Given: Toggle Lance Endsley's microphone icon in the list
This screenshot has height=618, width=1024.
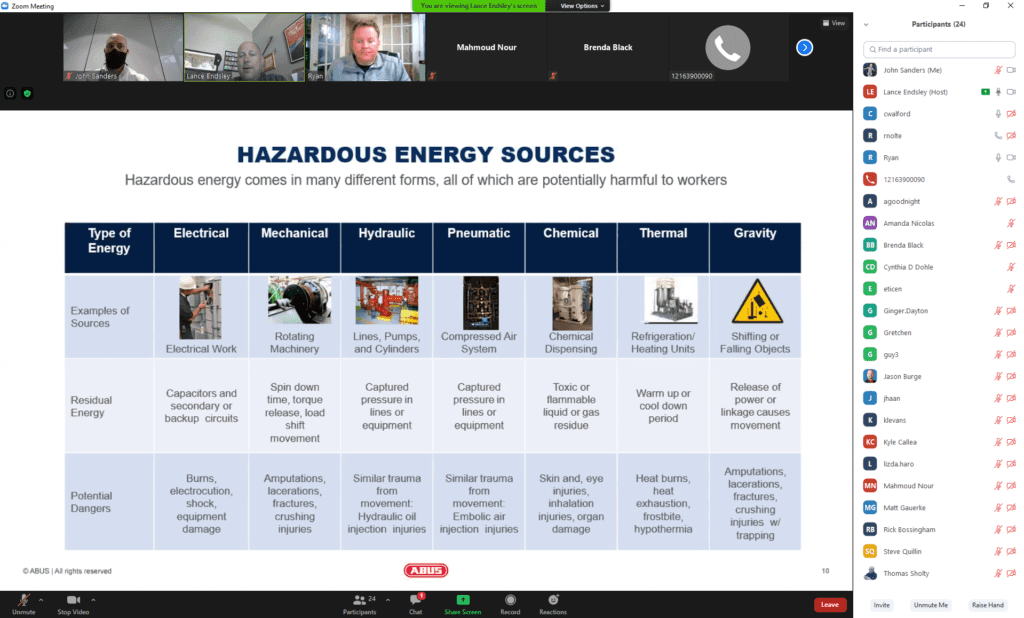Looking at the screenshot, I should point(998,92).
